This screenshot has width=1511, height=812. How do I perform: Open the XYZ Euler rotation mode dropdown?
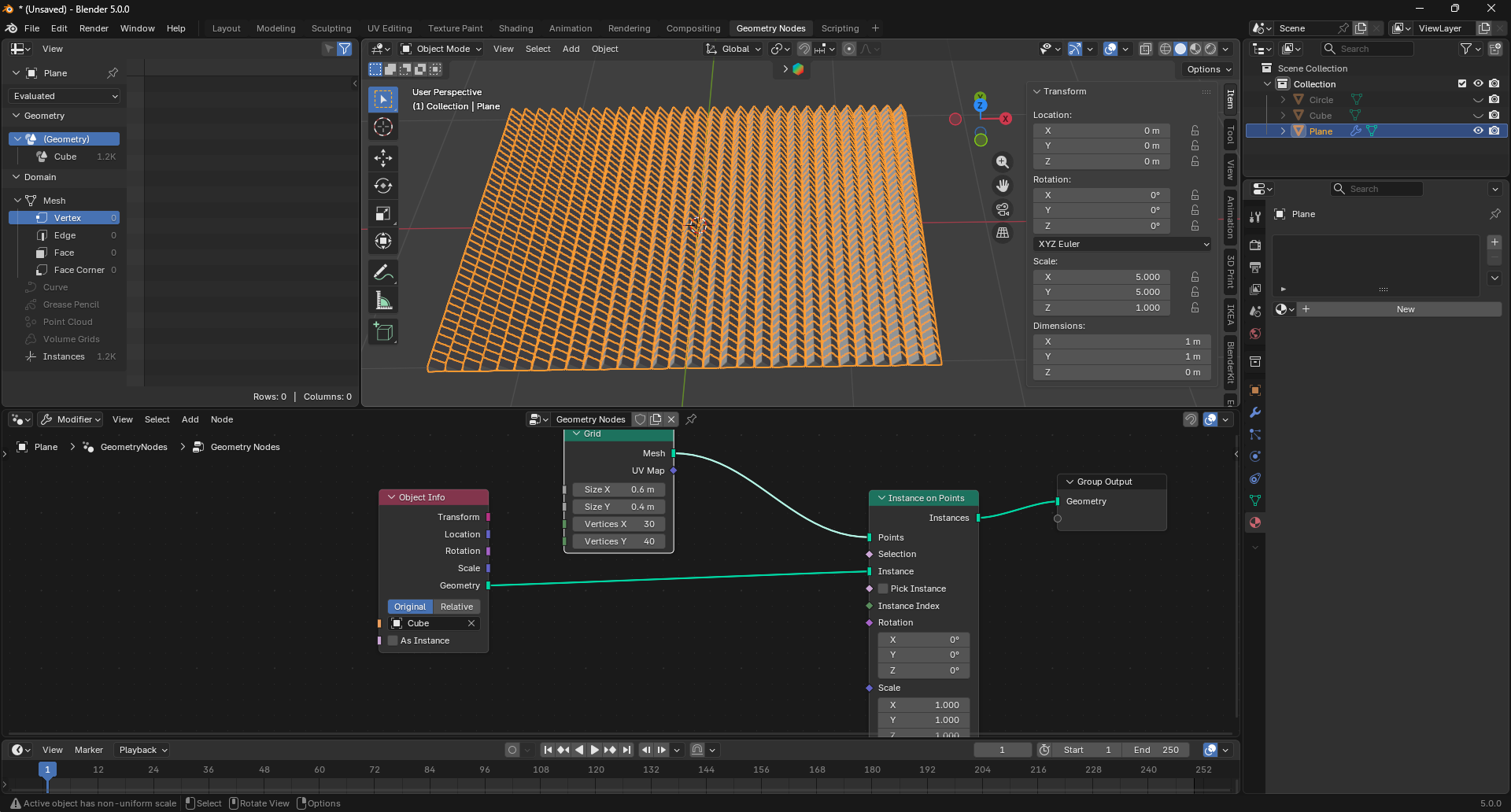(1122, 244)
